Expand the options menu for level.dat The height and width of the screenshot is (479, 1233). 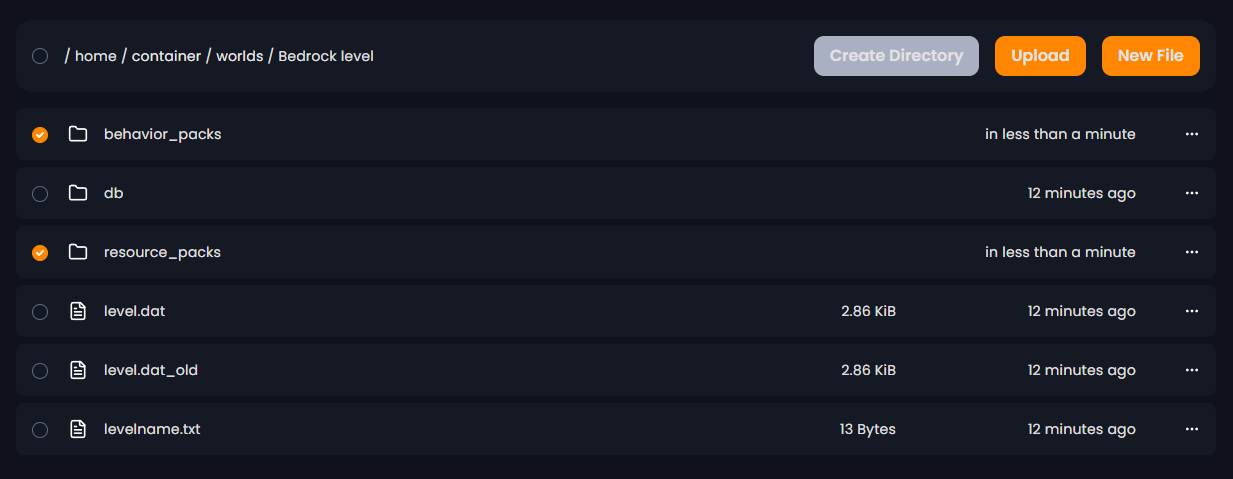[x=1191, y=311]
